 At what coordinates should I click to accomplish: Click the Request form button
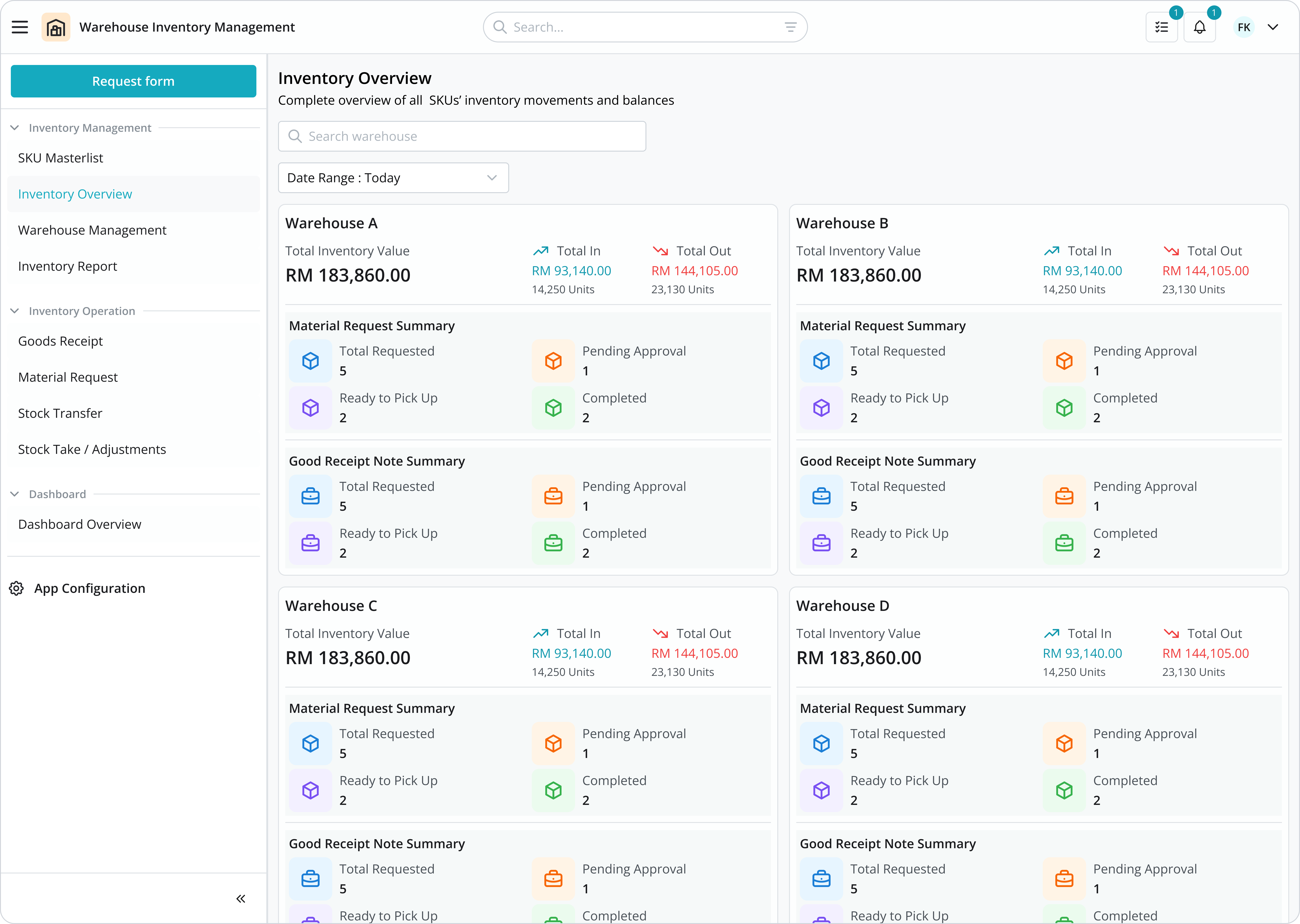[133, 81]
